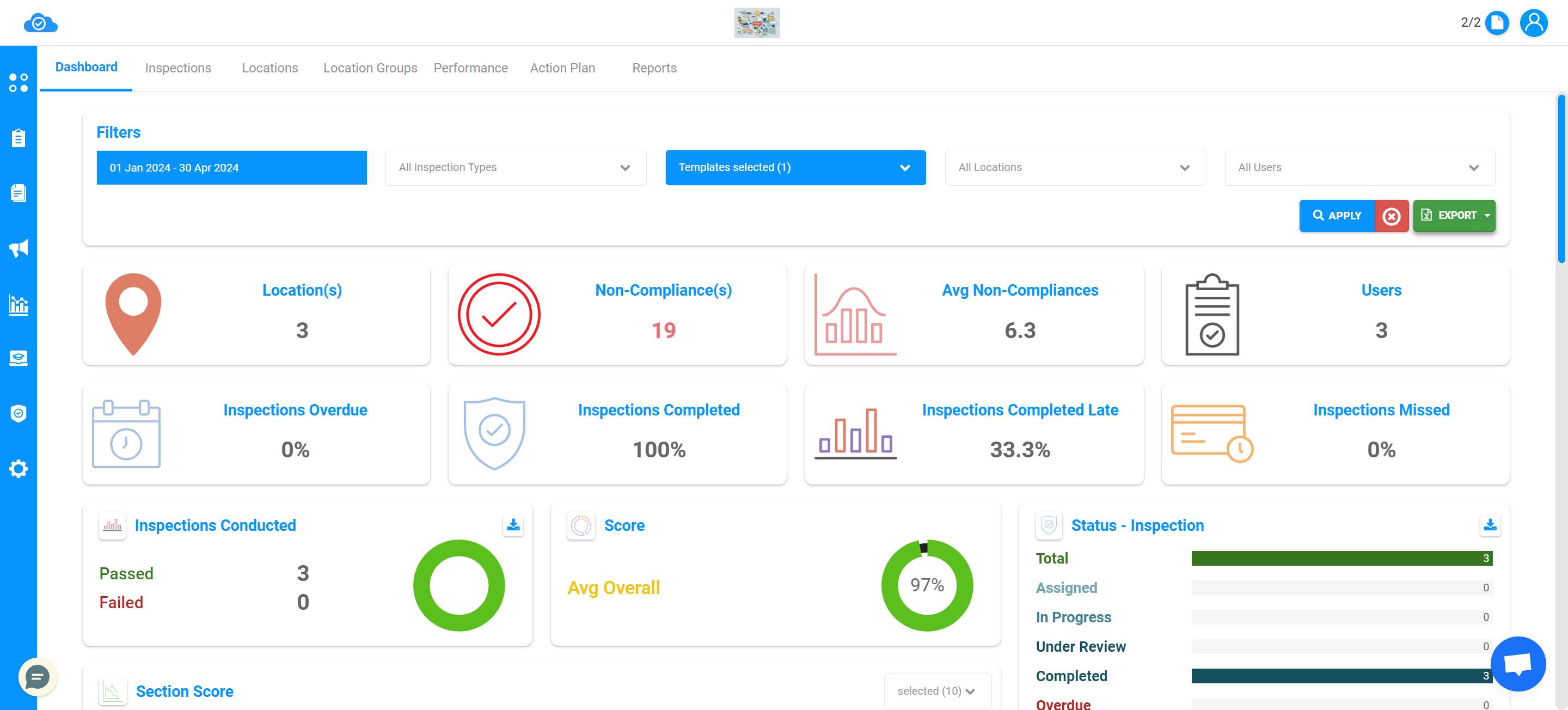Open the blue live chat widget
This screenshot has height=710, width=1568.
(x=1517, y=664)
